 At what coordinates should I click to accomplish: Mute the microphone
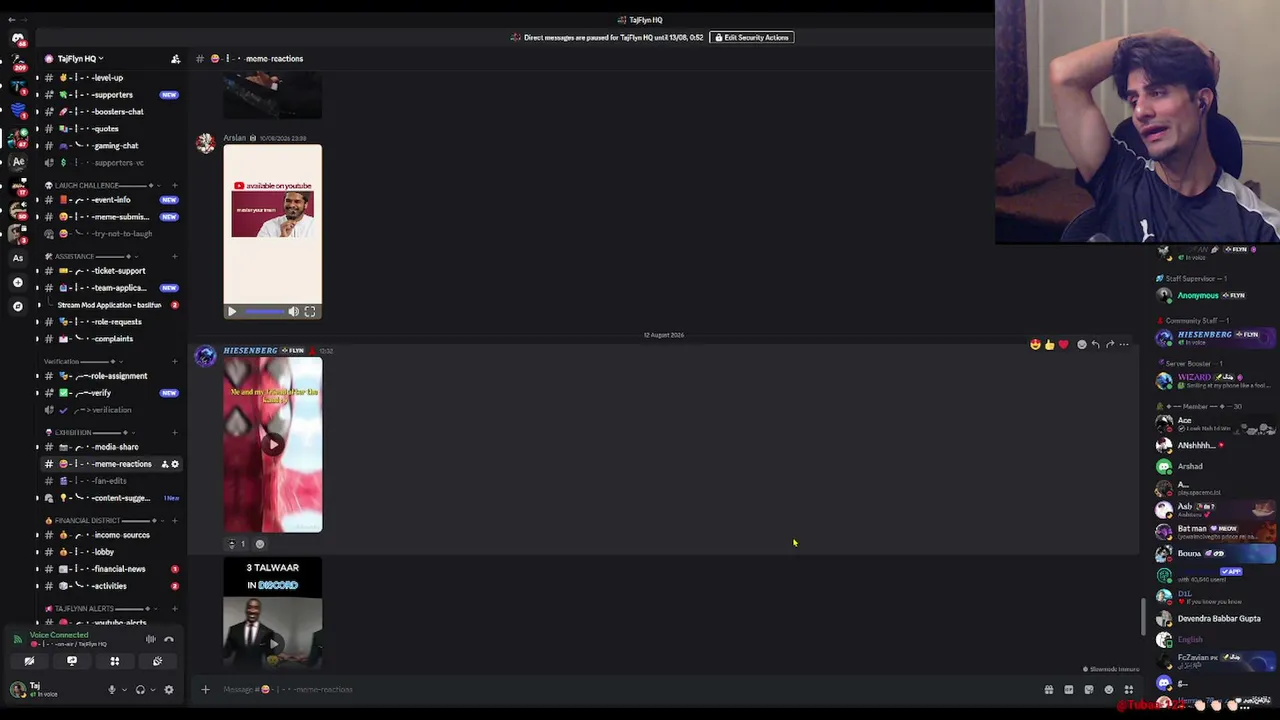tap(112, 690)
